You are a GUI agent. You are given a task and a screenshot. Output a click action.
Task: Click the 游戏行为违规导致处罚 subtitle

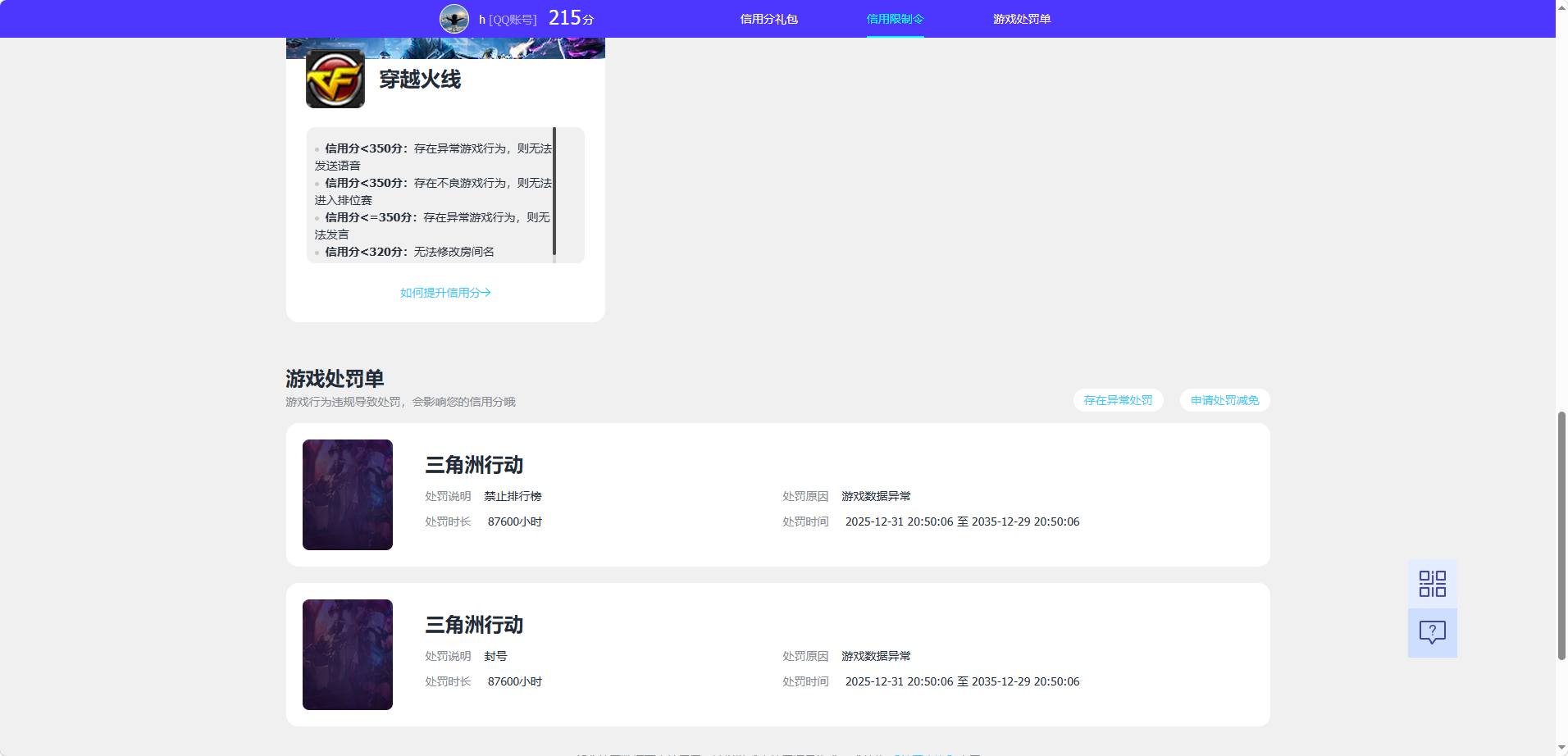pyautogui.click(x=400, y=402)
